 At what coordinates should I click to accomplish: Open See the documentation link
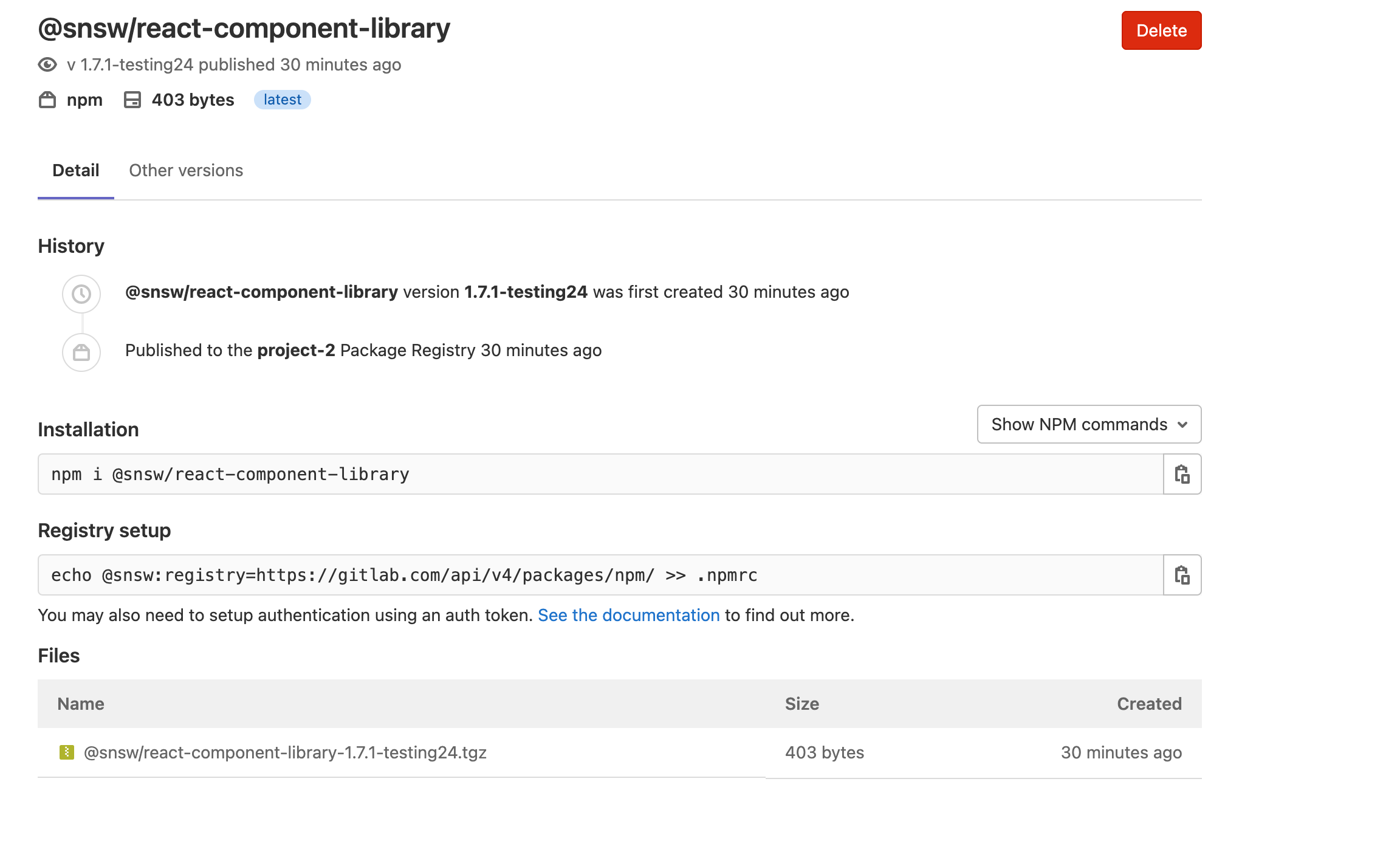(x=628, y=615)
